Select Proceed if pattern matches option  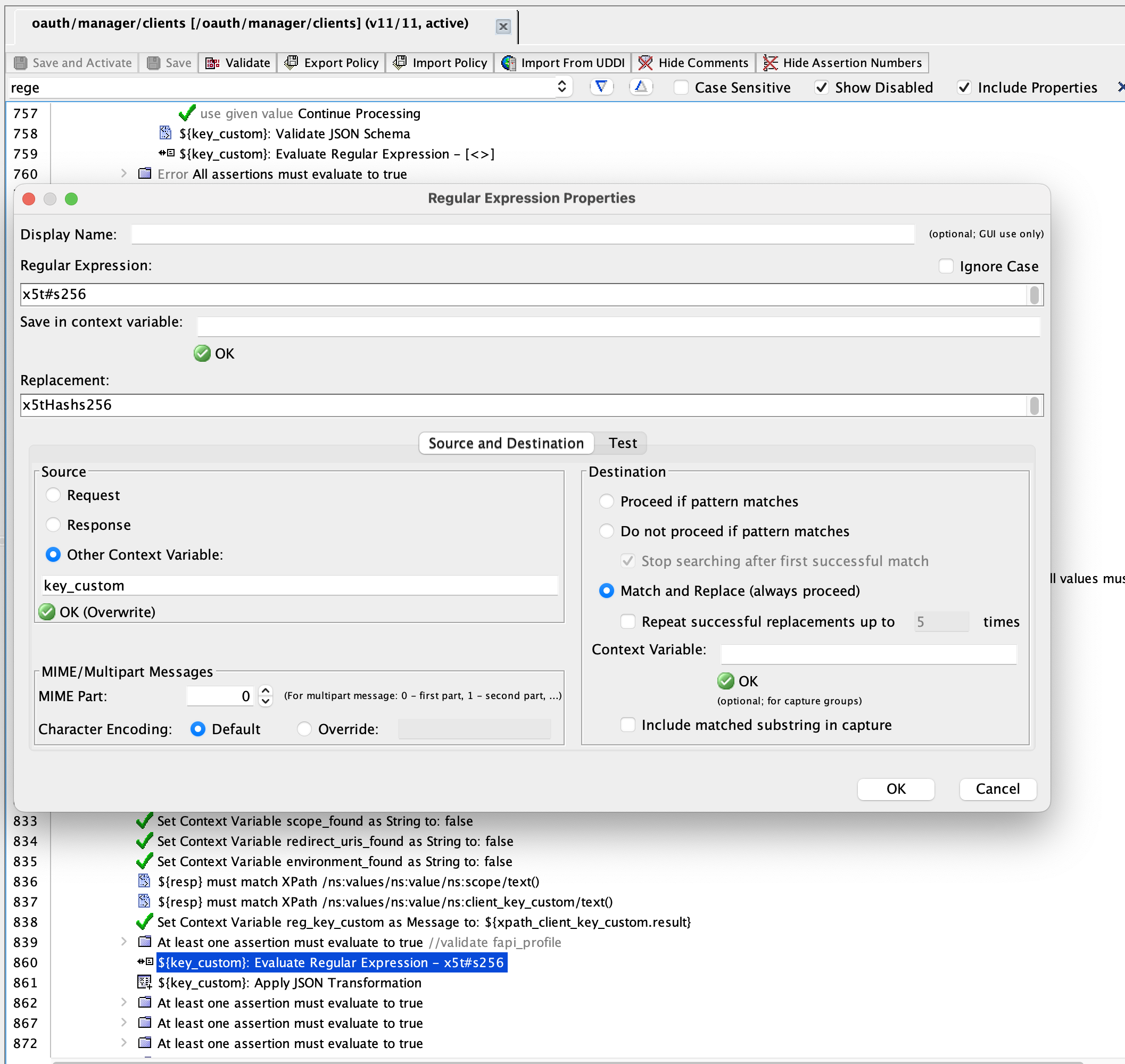click(x=607, y=501)
